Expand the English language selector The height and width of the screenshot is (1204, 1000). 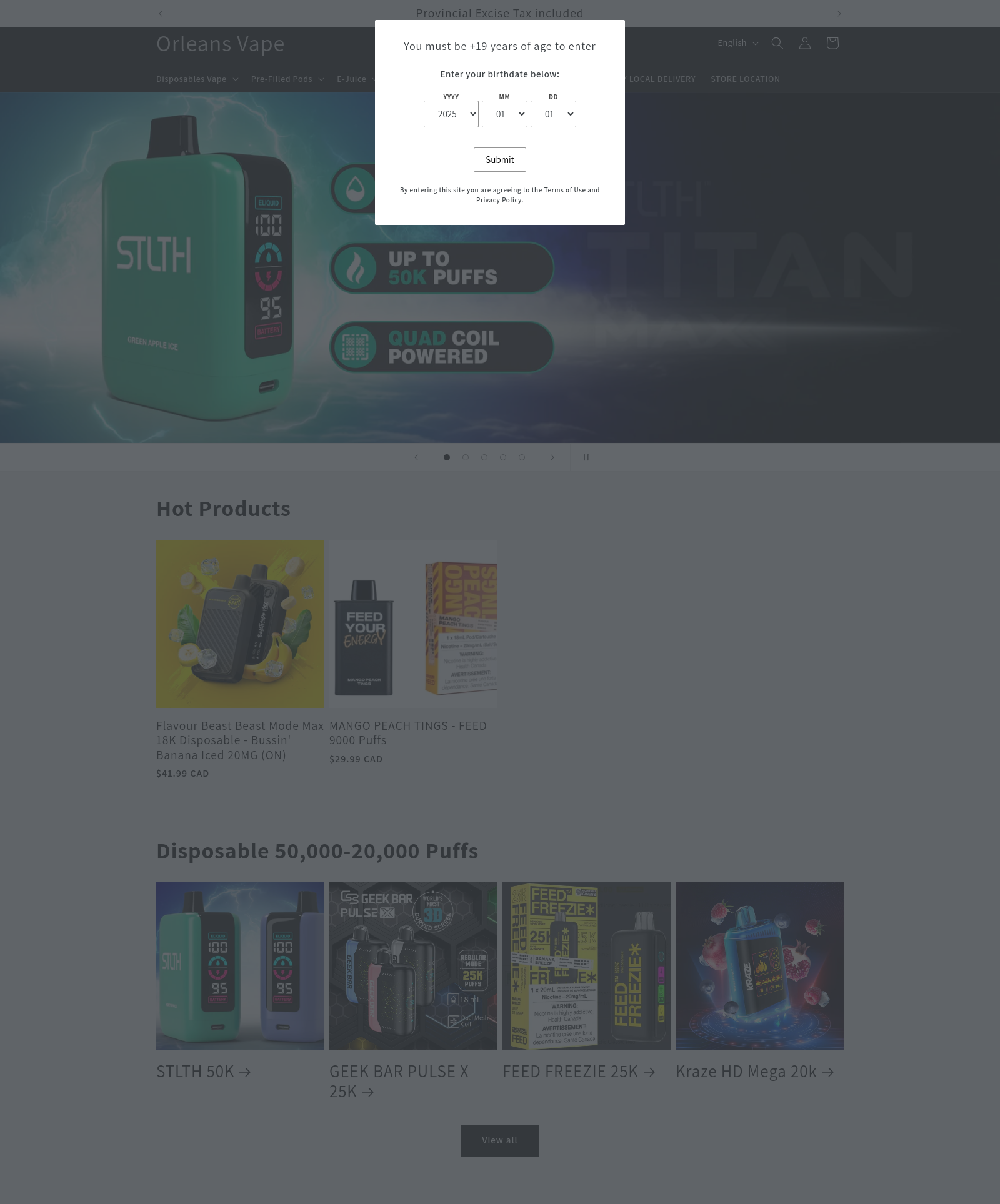click(737, 43)
